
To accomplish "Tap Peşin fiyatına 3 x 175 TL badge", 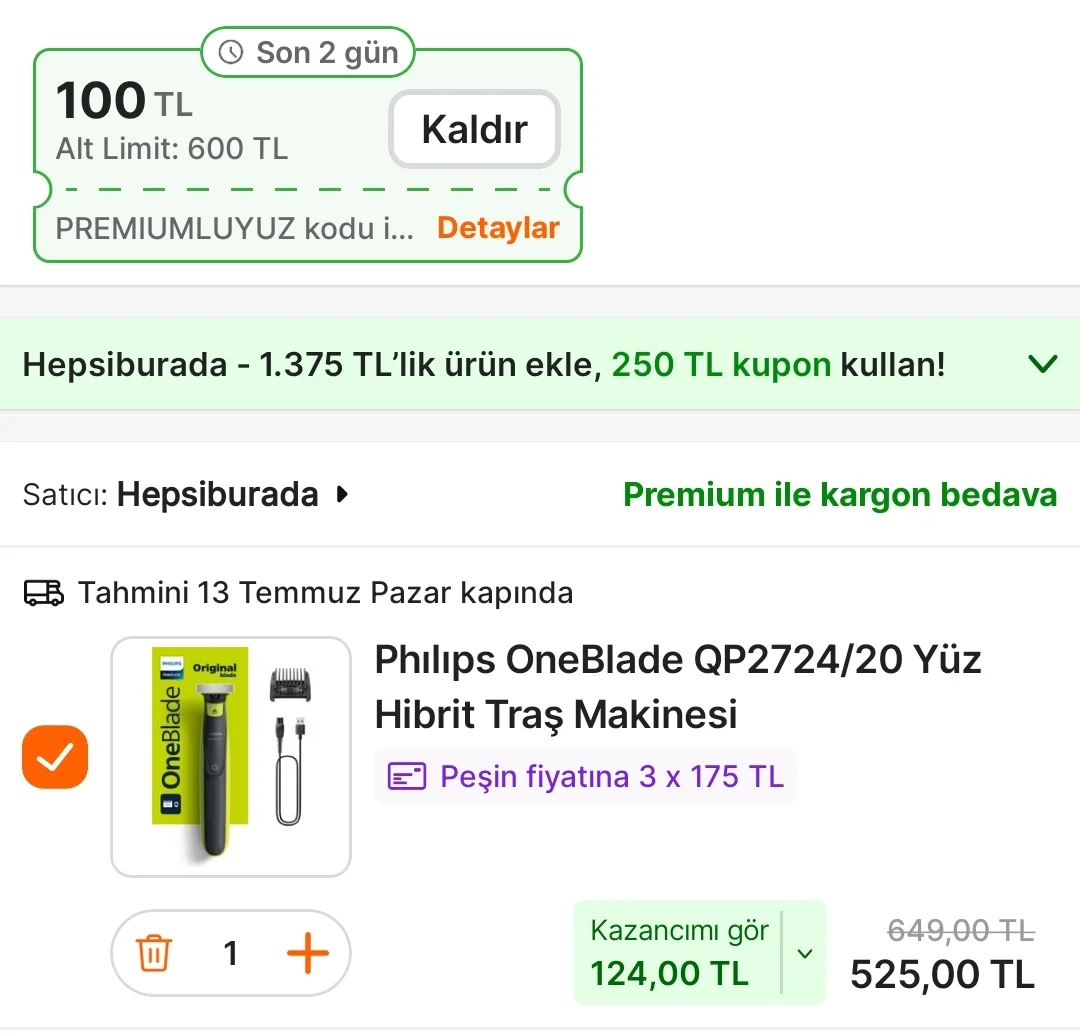I will coord(585,777).
